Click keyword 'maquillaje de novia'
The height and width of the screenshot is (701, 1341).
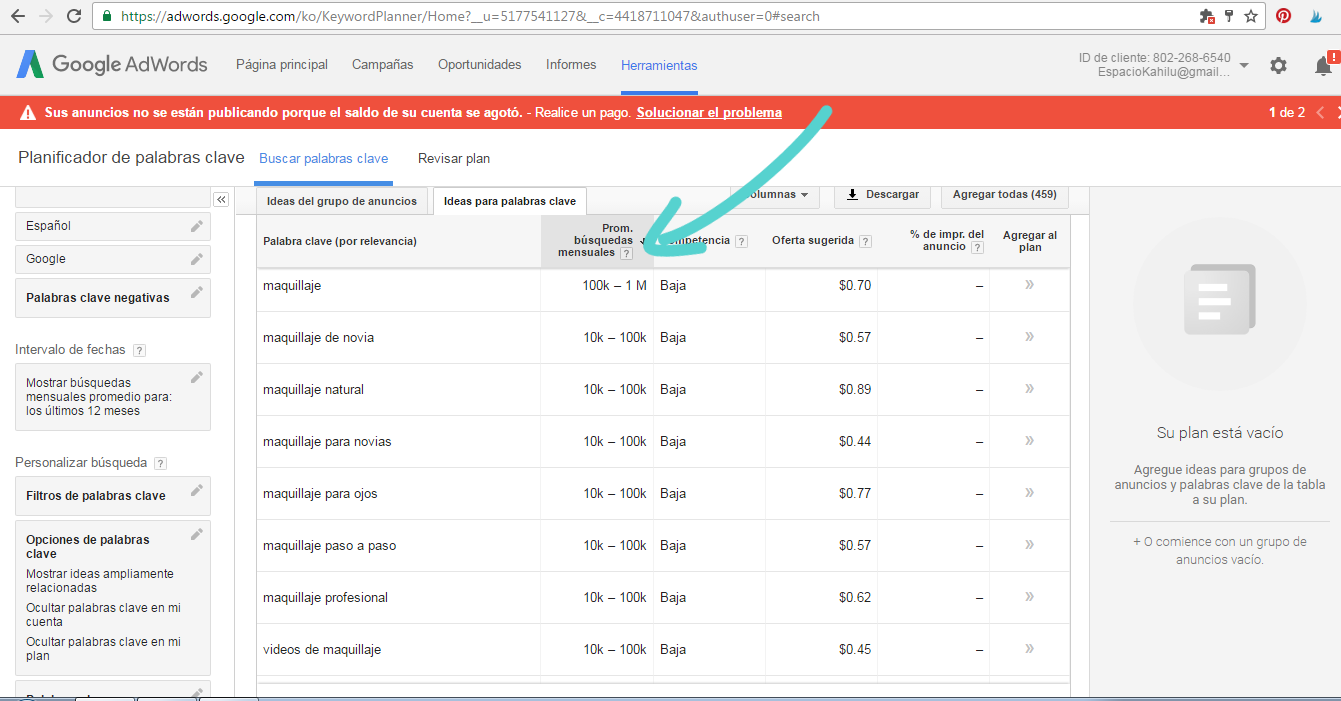(319, 338)
